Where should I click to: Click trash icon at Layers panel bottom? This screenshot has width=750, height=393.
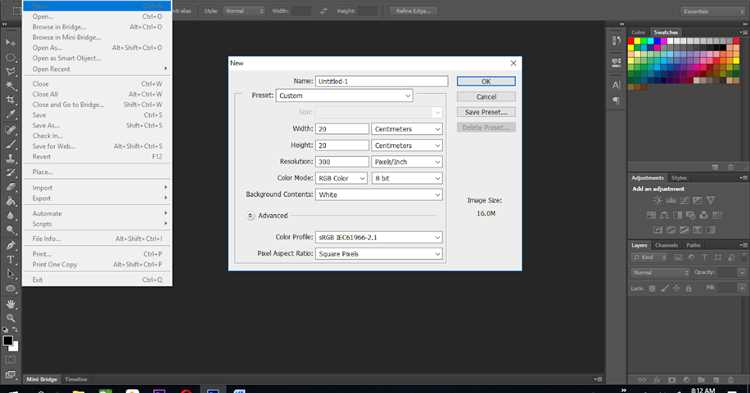click(731, 380)
